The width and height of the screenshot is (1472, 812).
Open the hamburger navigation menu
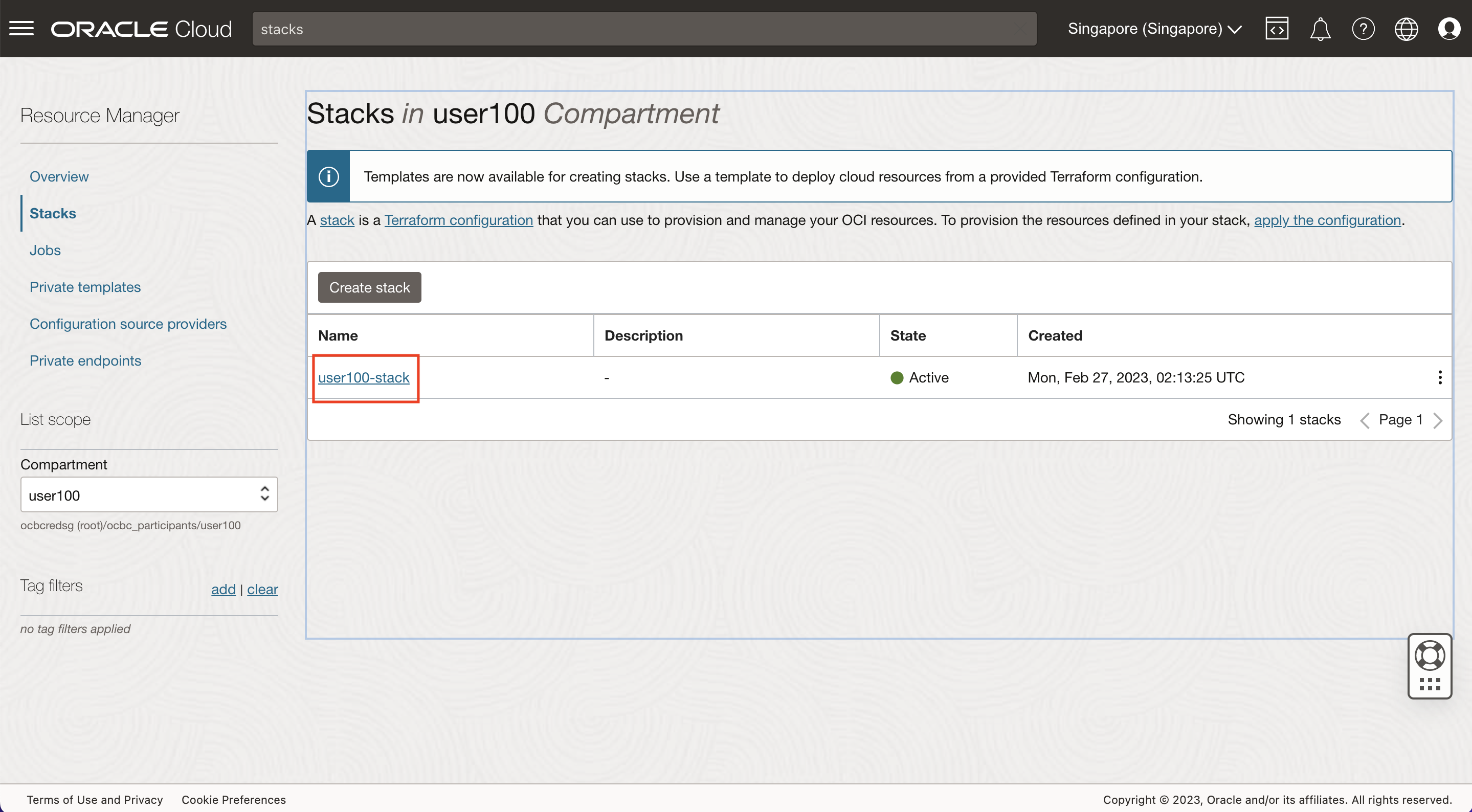coord(21,29)
